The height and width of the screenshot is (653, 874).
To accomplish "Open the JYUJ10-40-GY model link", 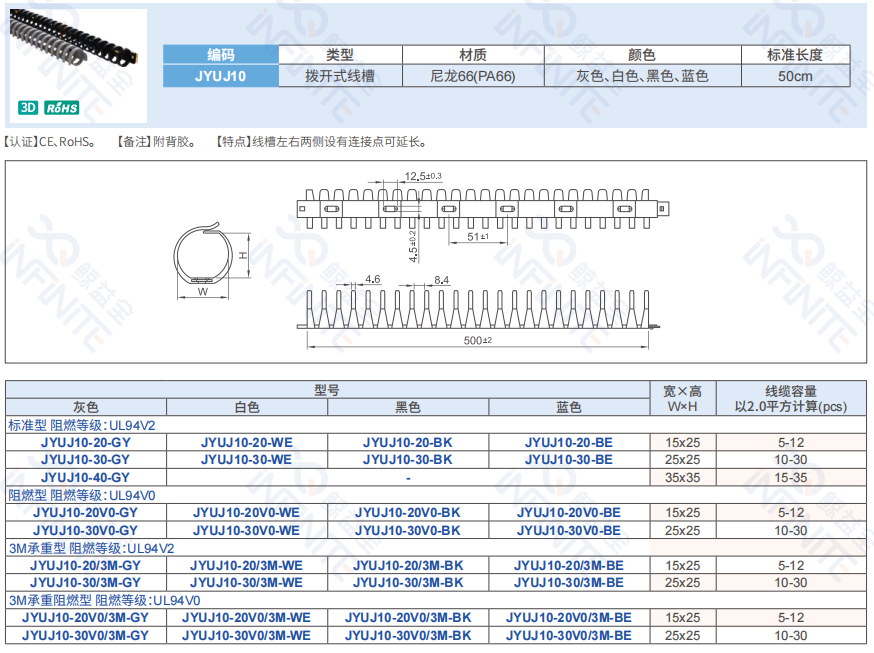I will click(x=86, y=477).
